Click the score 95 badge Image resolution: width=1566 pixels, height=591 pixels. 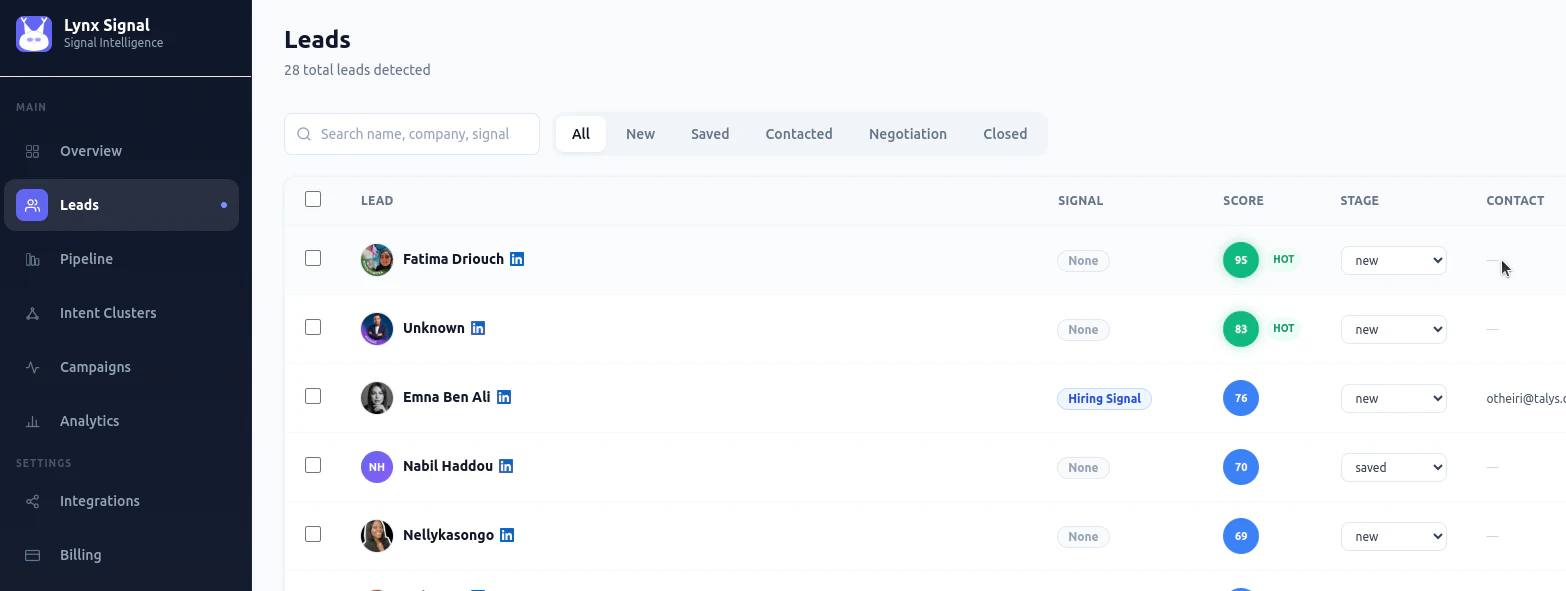point(1241,260)
